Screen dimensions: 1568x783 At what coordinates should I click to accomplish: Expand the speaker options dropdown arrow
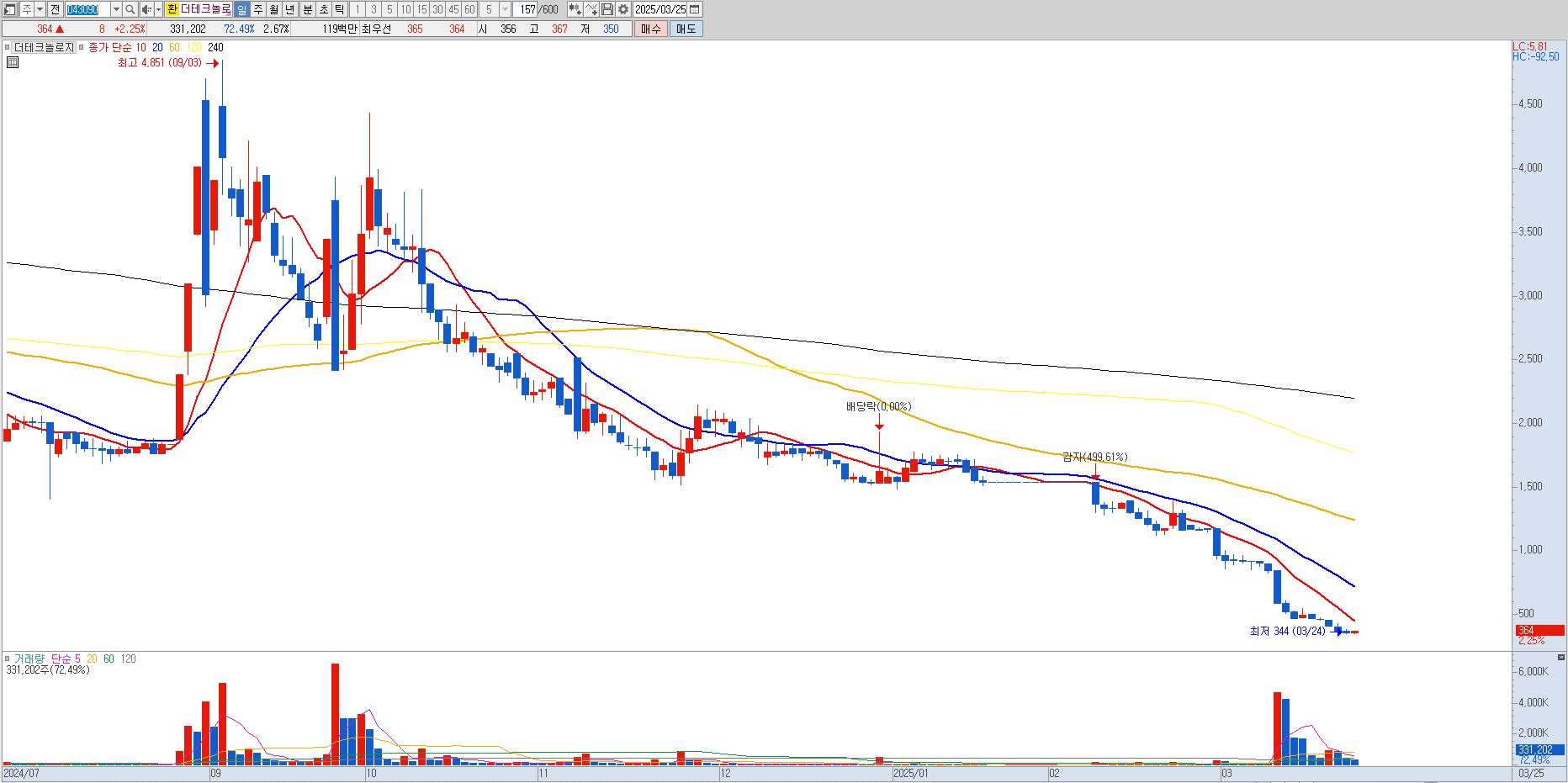[158, 9]
